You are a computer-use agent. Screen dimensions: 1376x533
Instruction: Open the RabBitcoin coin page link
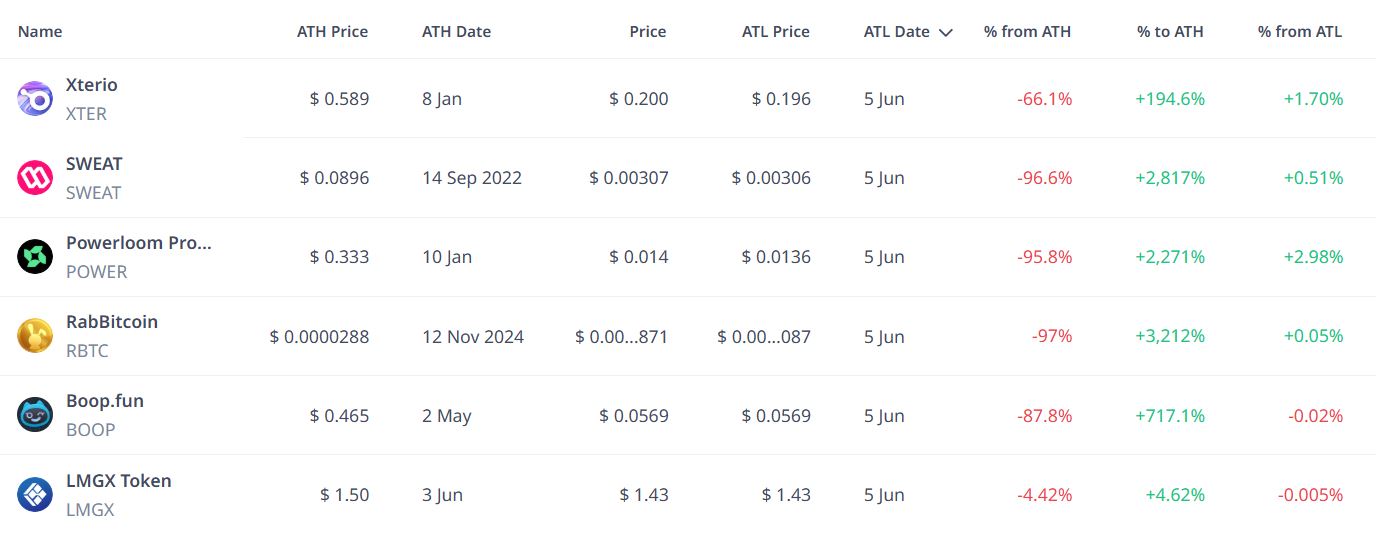coord(112,322)
